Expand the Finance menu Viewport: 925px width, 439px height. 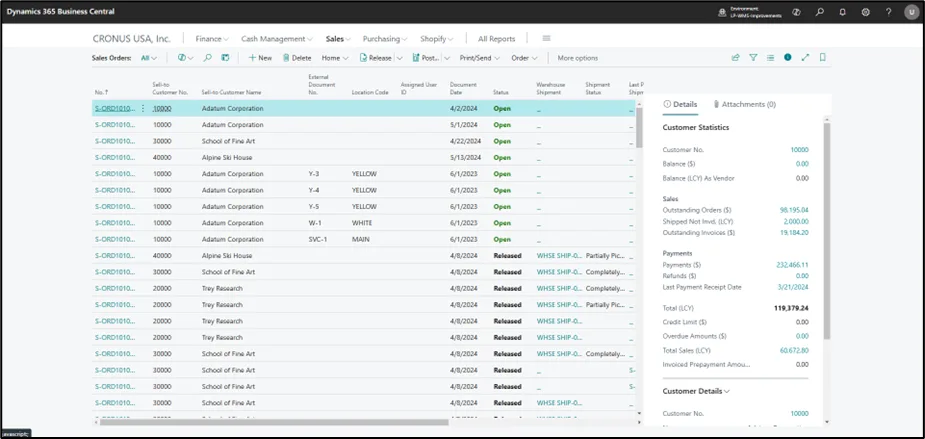coord(212,39)
